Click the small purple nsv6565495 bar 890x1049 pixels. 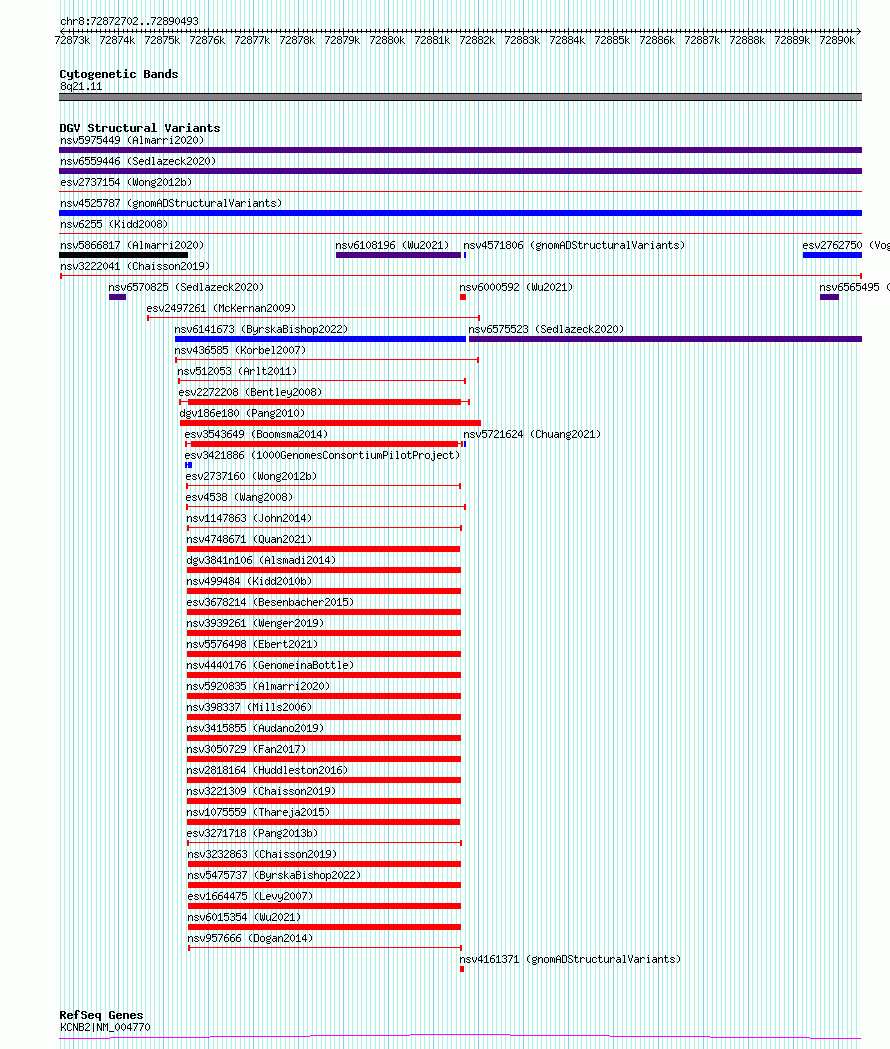(829, 297)
